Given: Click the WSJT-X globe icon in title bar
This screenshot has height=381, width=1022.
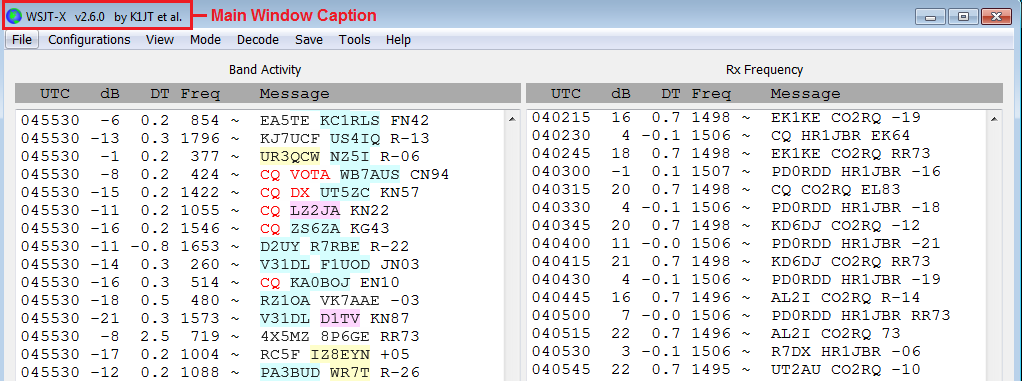Looking at the screenshot, I should (x=14, y=15).
